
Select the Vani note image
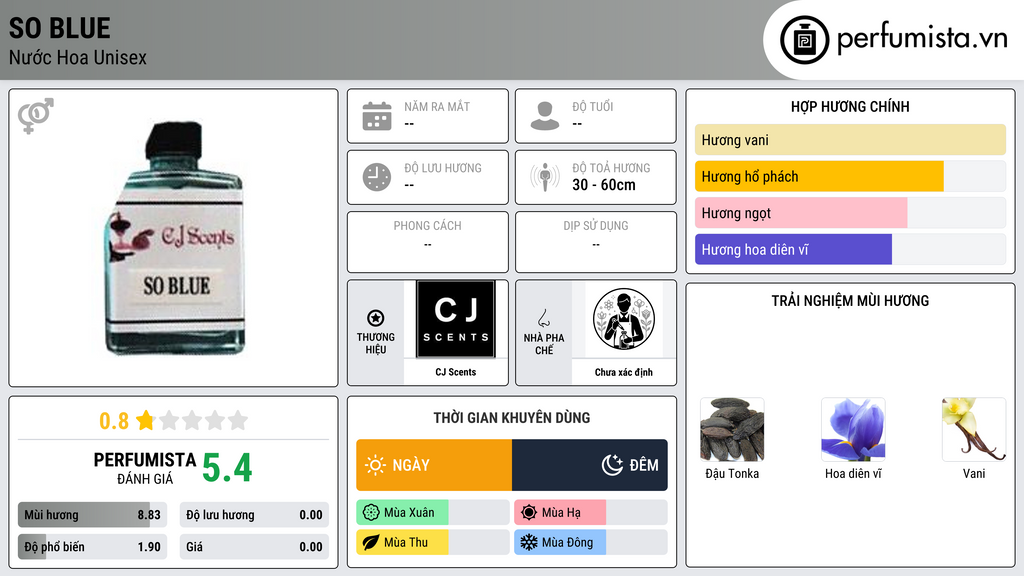(974, 430)
